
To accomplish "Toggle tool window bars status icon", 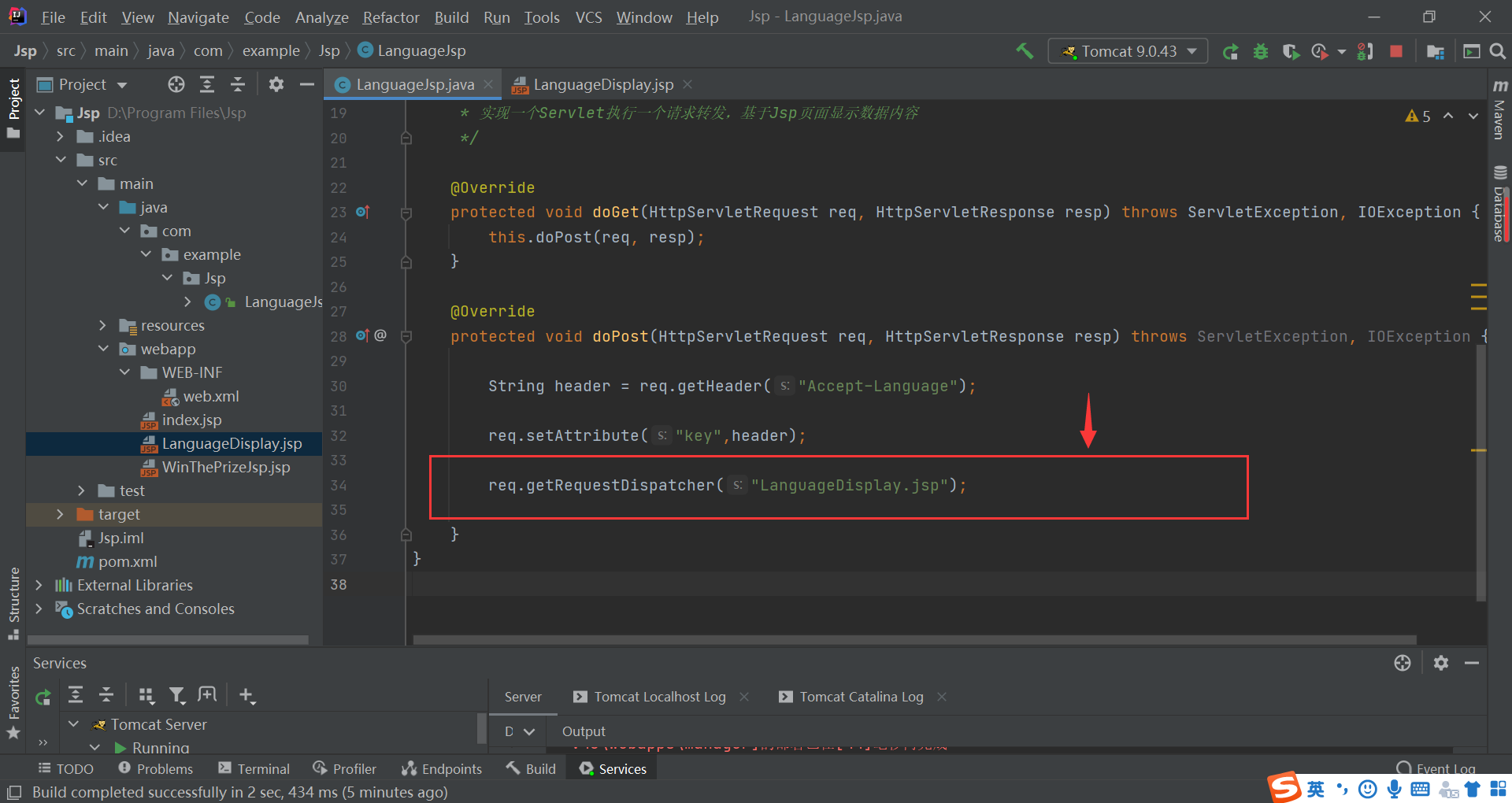I will click(13, 792).
